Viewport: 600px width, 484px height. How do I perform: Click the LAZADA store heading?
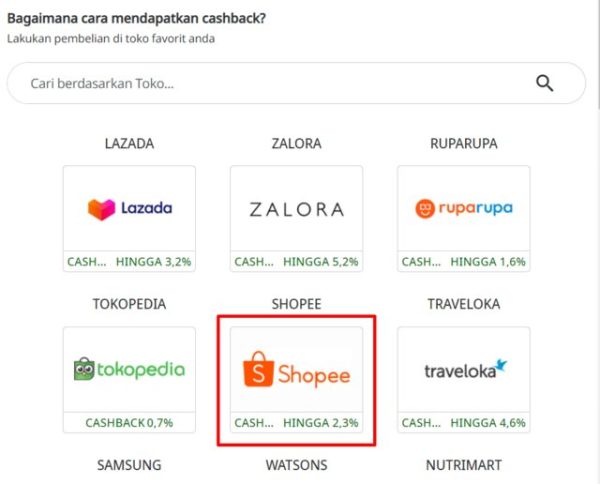(129, 143)
